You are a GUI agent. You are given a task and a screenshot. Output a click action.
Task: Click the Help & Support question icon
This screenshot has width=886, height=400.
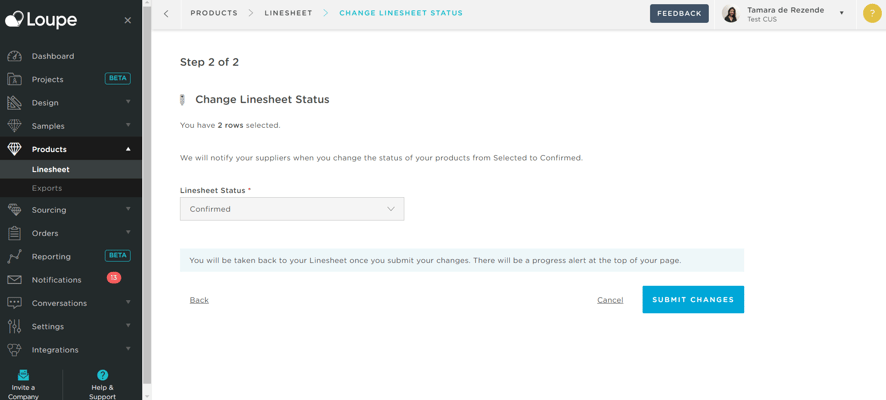click(x=102, y=375)
